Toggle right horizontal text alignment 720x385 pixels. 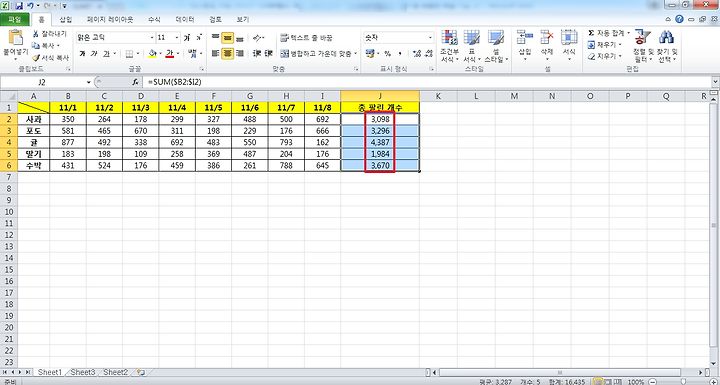[x=239, y=54]
